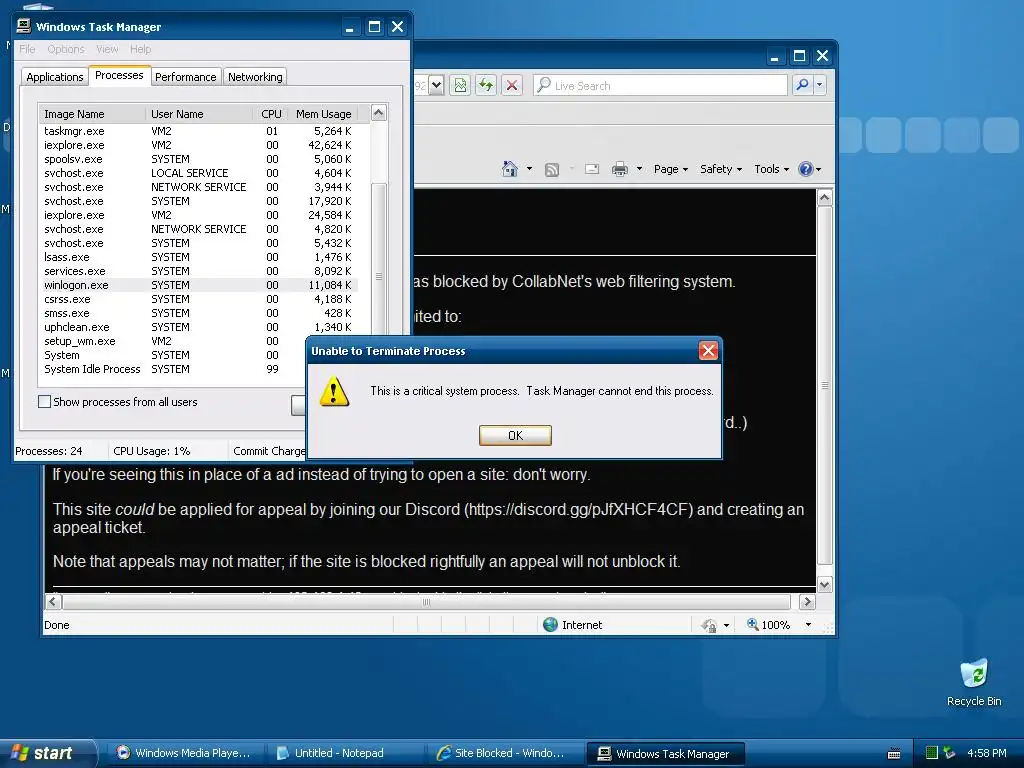This screenshot has width=1024, height=768.
Task: Click the Feeds RSS icon
Action: tap(552, 170)
